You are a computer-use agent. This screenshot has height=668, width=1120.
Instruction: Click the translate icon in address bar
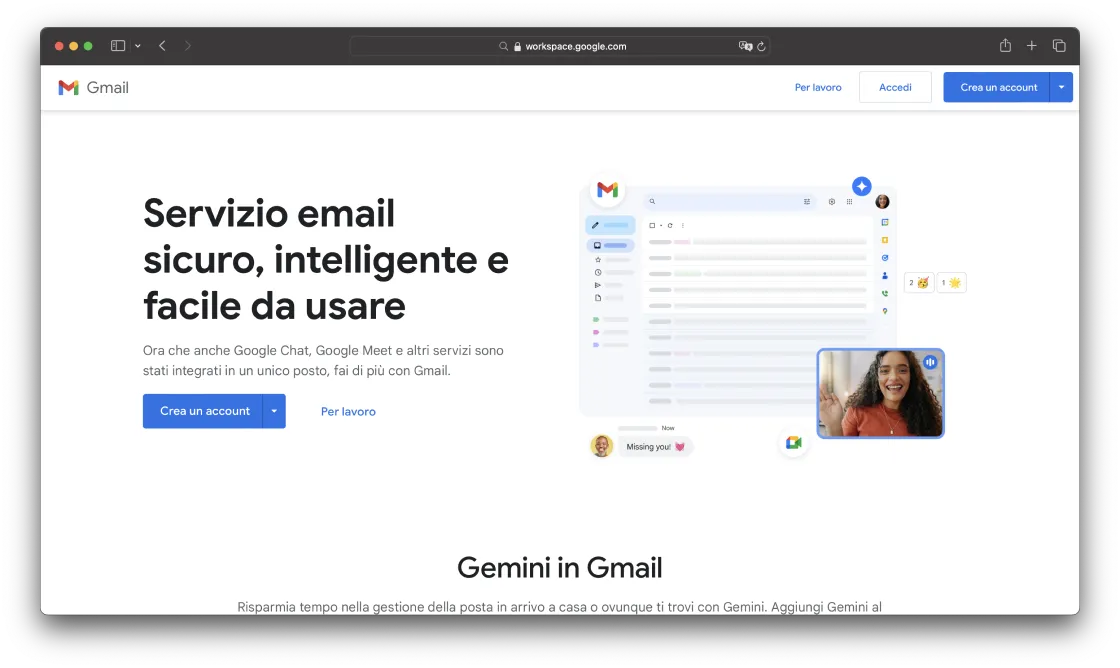pyautogui.click(x=745, y=46)
